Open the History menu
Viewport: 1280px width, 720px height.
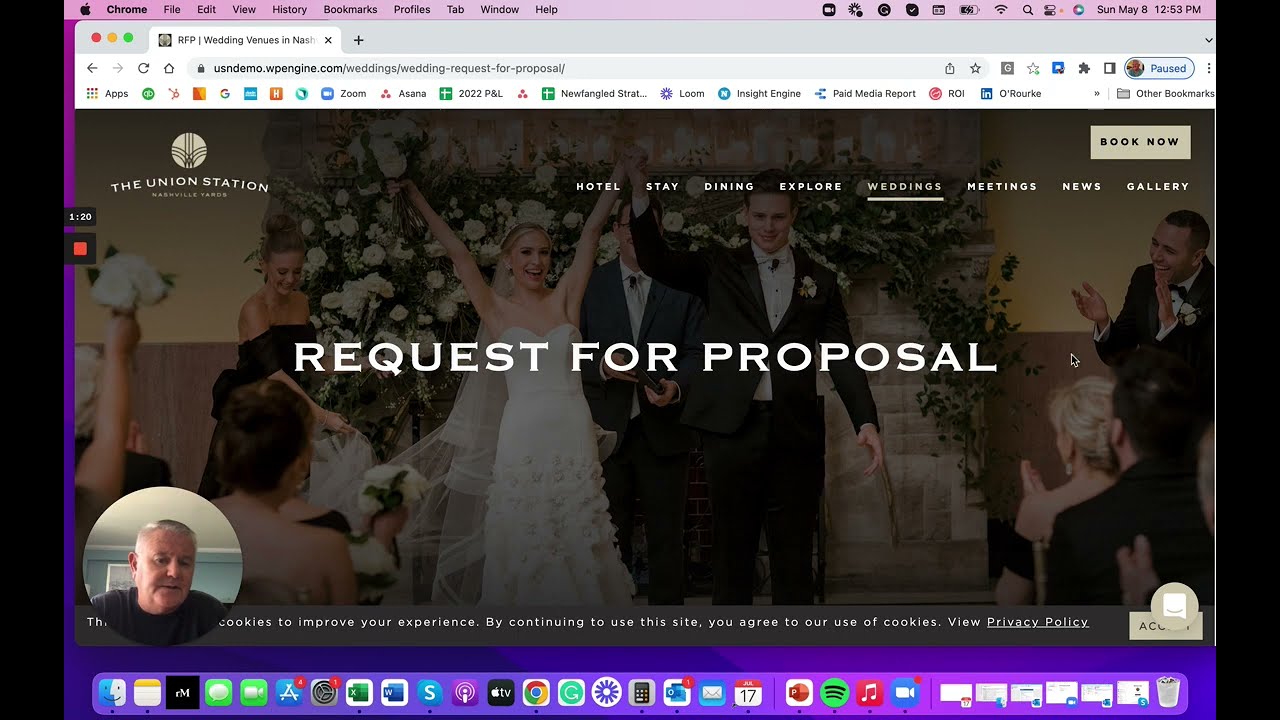pyautogui.click(x=289, y=9)
